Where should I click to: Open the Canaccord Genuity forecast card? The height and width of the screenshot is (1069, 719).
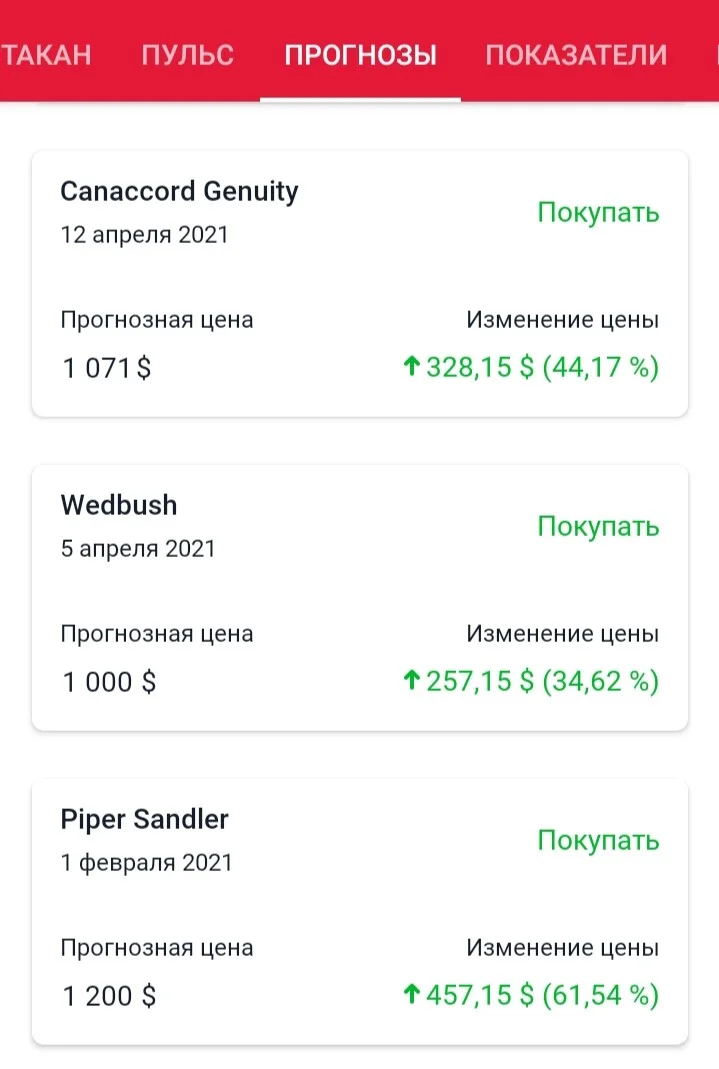360,283
